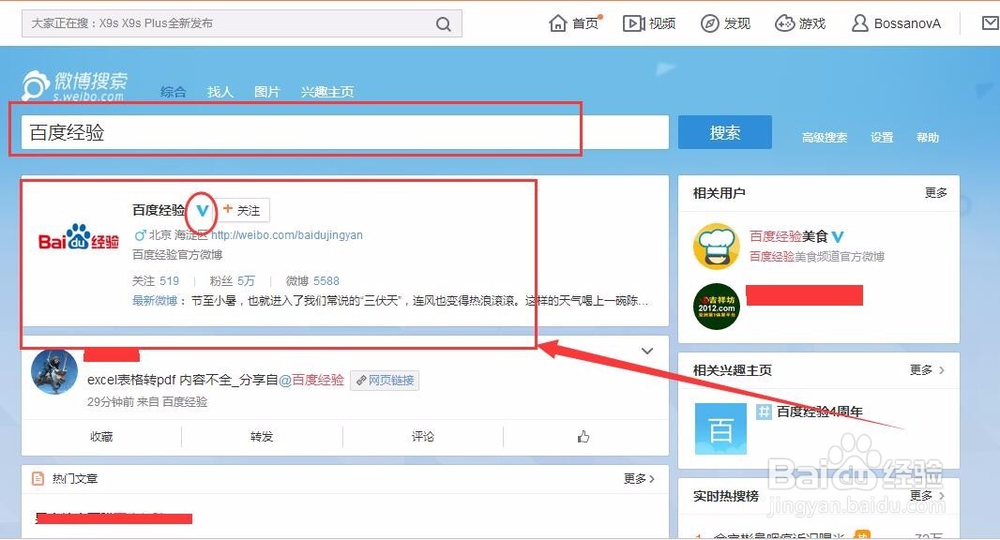Open 高级搜索 advanced search
Viewport: 1000px width, 540px height.
tap(824, 137)
